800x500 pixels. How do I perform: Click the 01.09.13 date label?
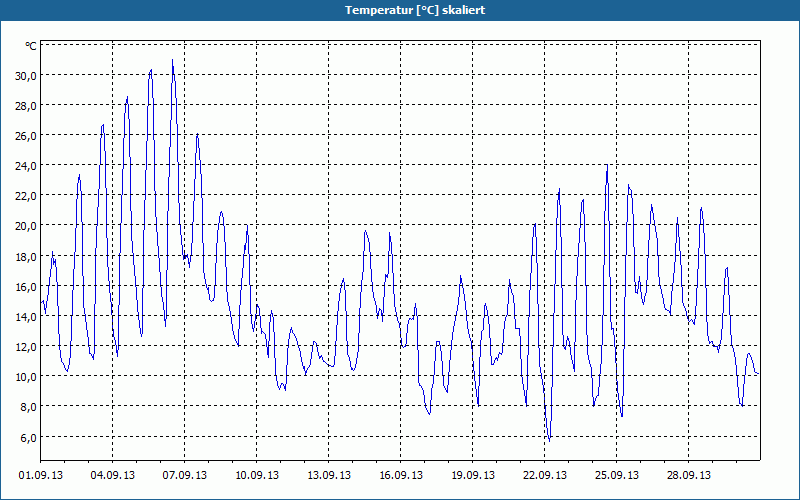41,476
